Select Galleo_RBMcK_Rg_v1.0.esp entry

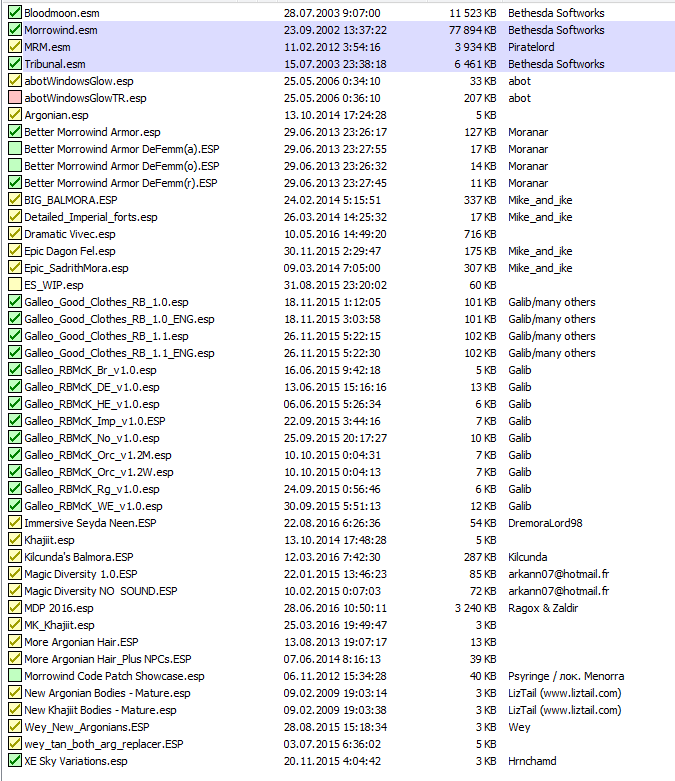(92, 489)
